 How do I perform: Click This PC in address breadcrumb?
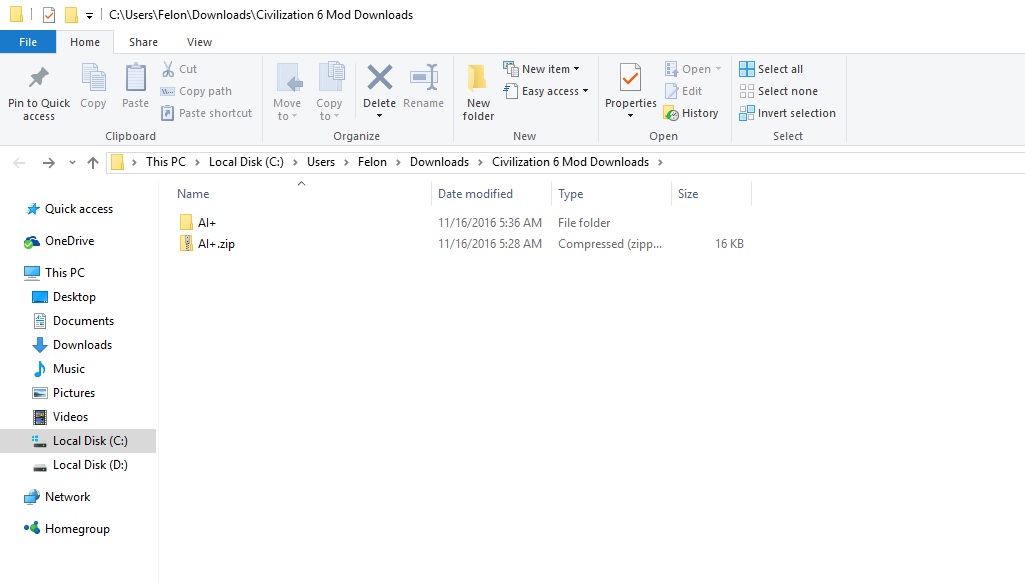[165, 161]
